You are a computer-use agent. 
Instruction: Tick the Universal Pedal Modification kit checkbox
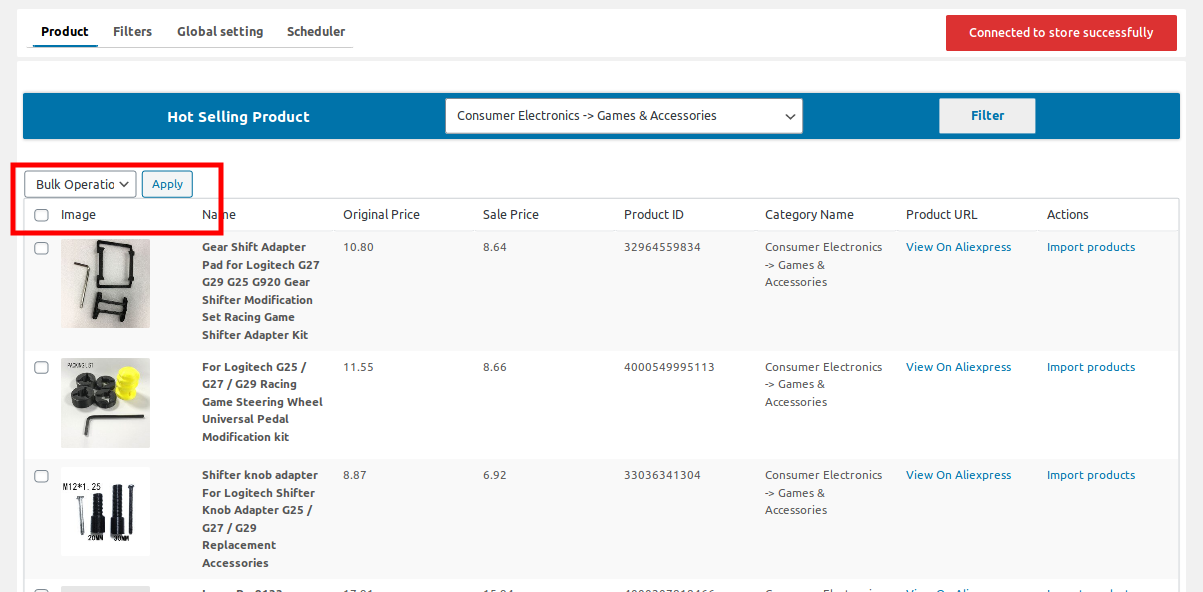tap(41, 368)
